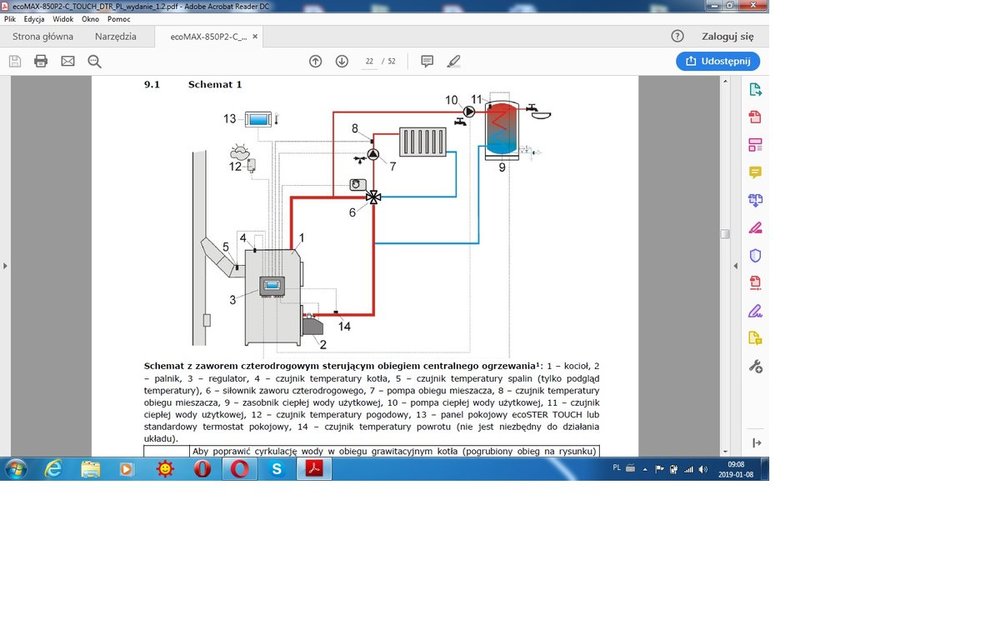Select the highlight text pen tool
1000x625 pixels.
pyautogui.click(x=454, y=61)
